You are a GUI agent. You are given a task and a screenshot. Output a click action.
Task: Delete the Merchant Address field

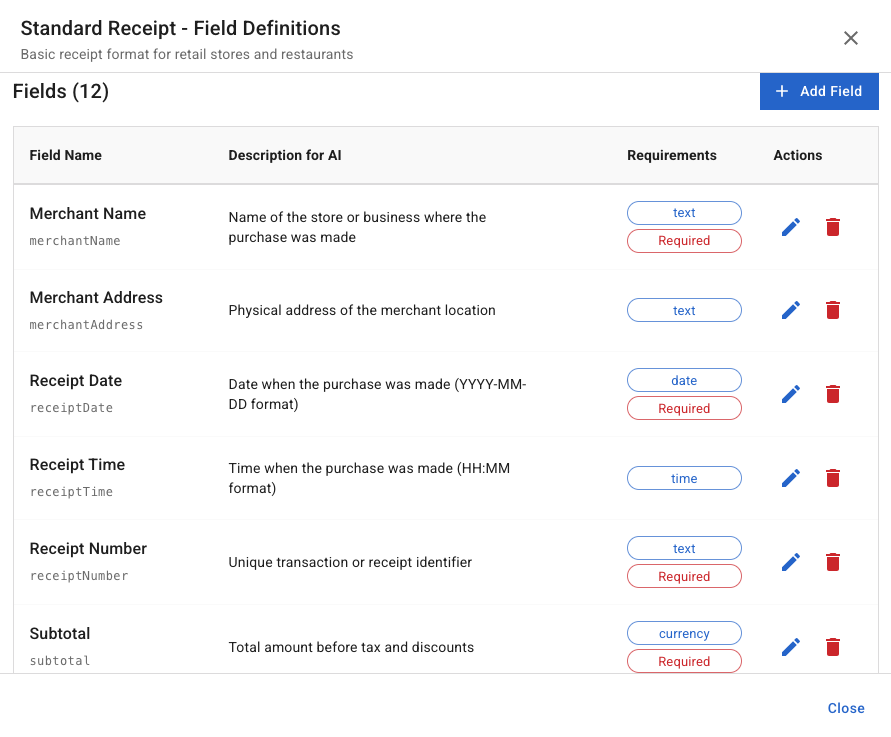pyautogui.click(x=832, y=310)
